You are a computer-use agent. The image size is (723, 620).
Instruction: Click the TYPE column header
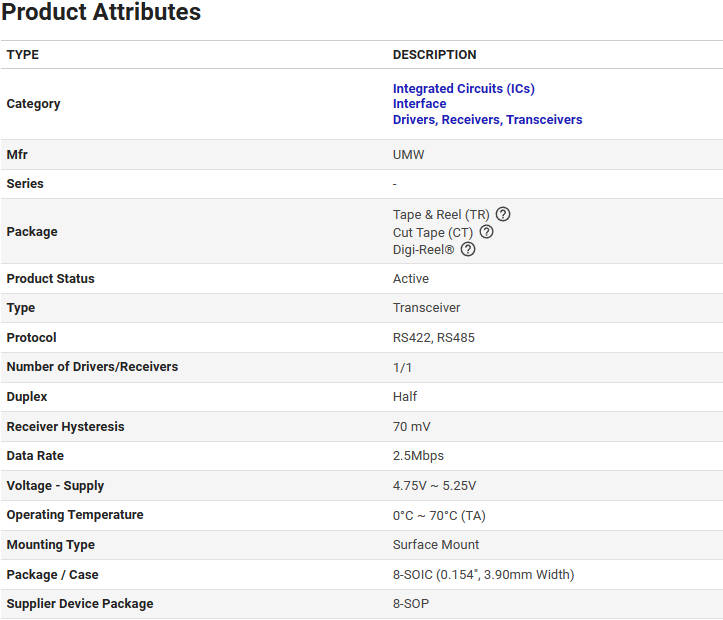(x=23, y=55)
